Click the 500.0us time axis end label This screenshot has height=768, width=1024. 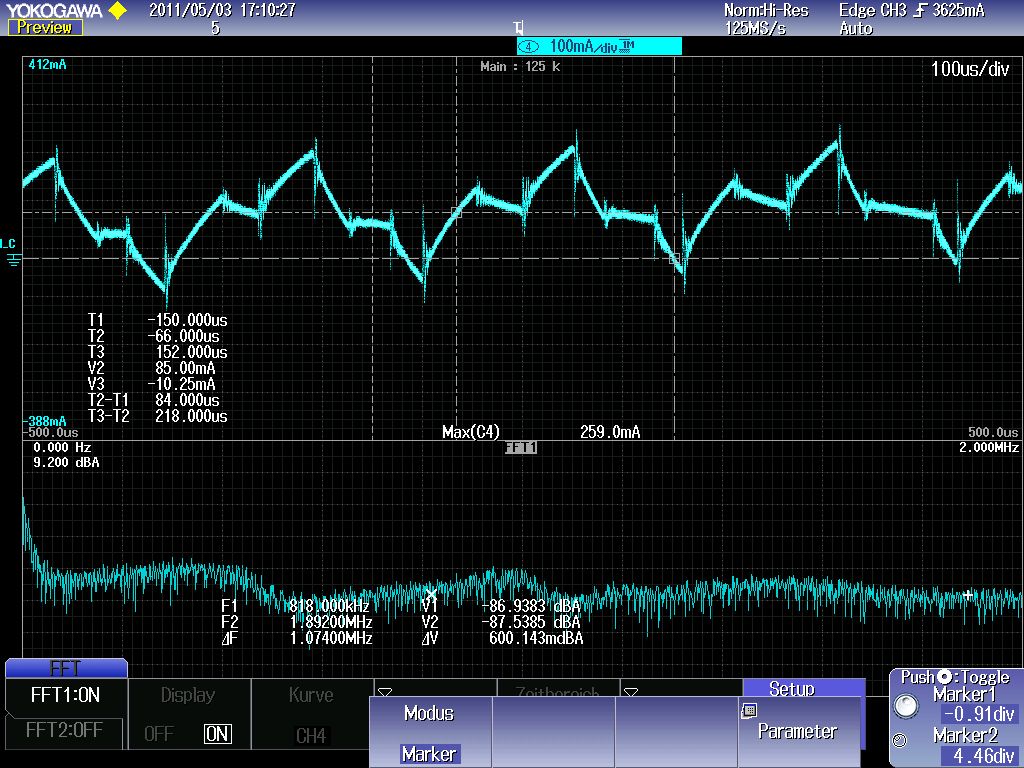click(x=993, y=432)
